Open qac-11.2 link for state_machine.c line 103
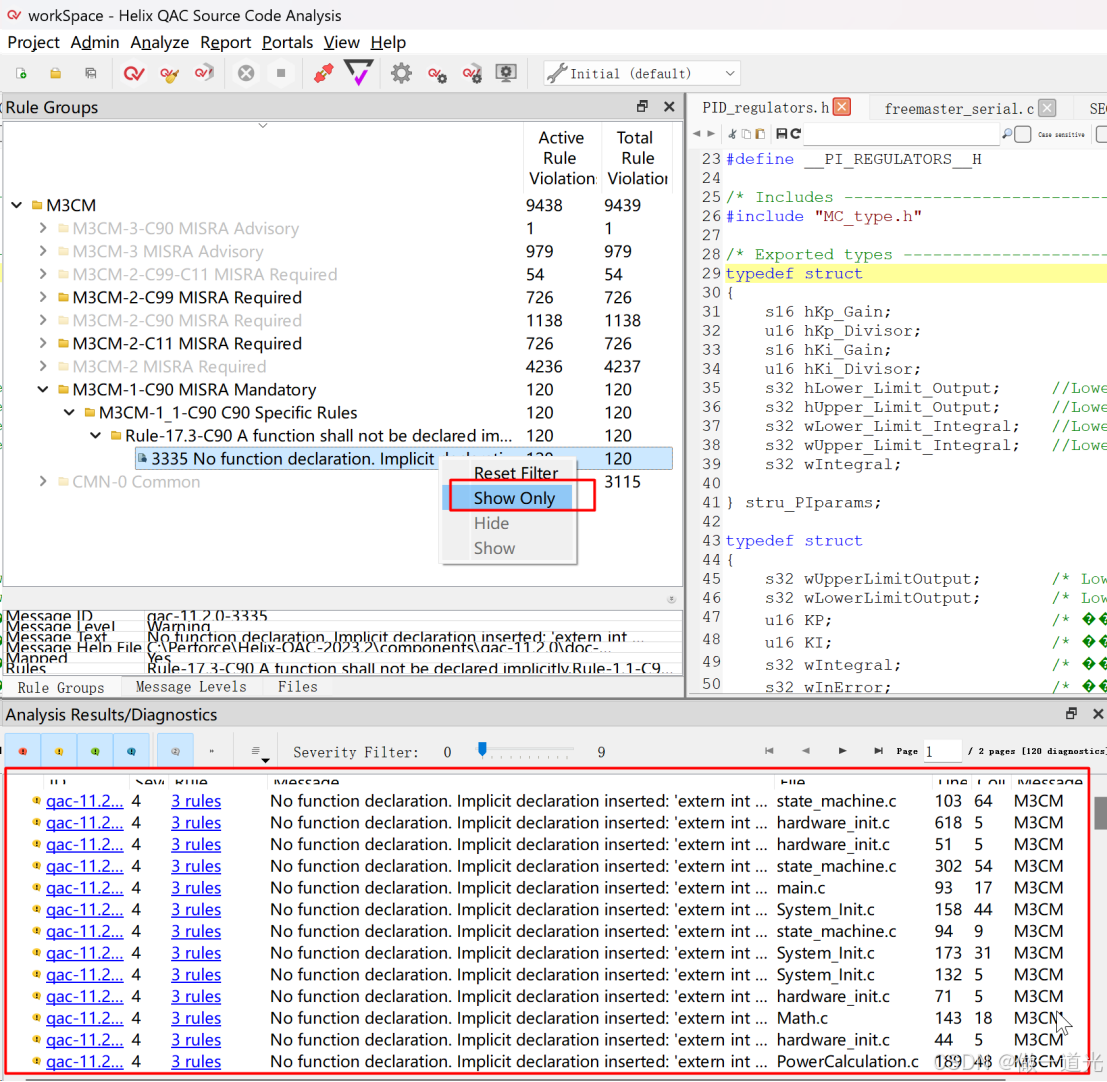Image resolution: width=1107 pixels, height=1082 pixels. [85, 801]
